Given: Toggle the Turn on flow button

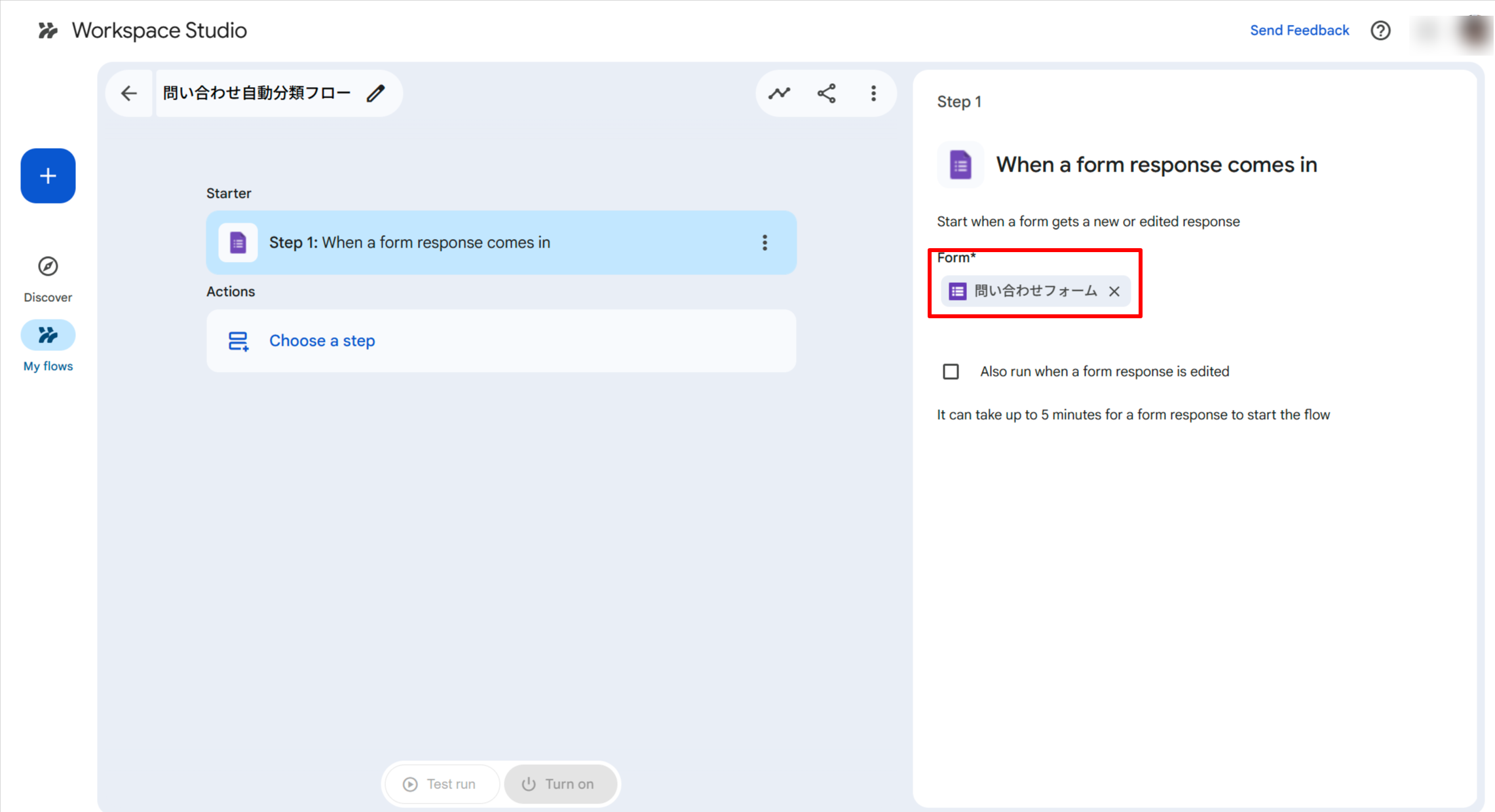Looking at the screenshot, I should coord(559,784).
